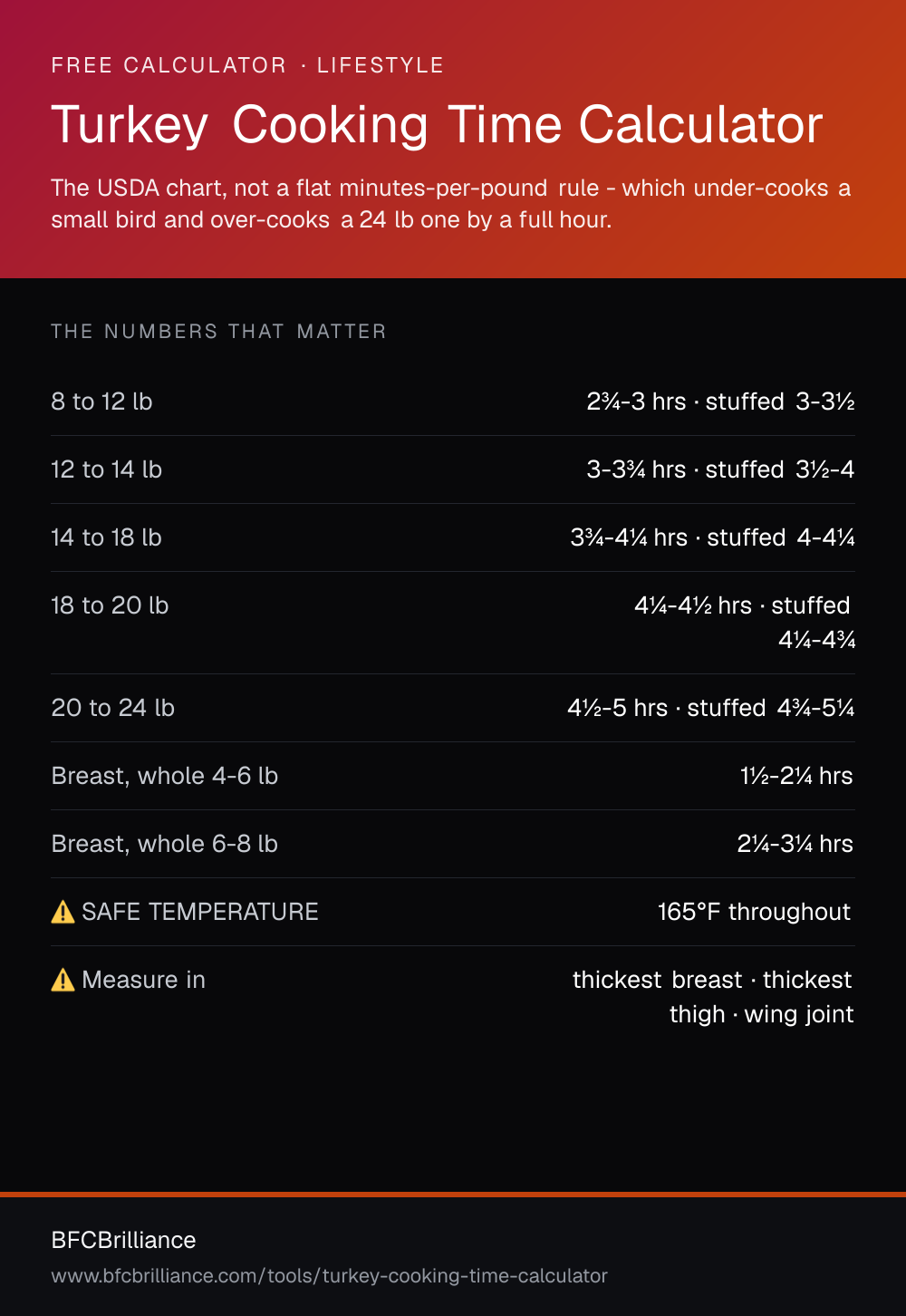
Task: Click the USDA chart description paragraph
Action: (451, 204)
